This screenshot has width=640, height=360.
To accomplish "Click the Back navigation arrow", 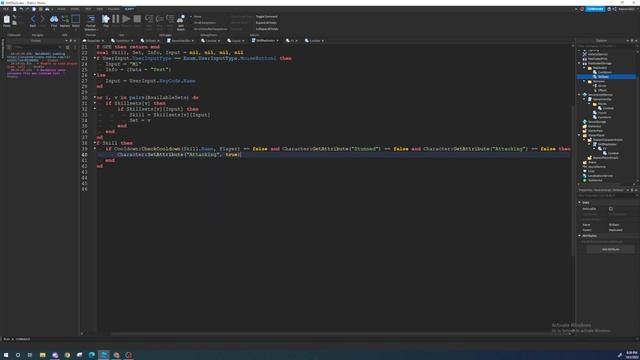I will point(33,19).
